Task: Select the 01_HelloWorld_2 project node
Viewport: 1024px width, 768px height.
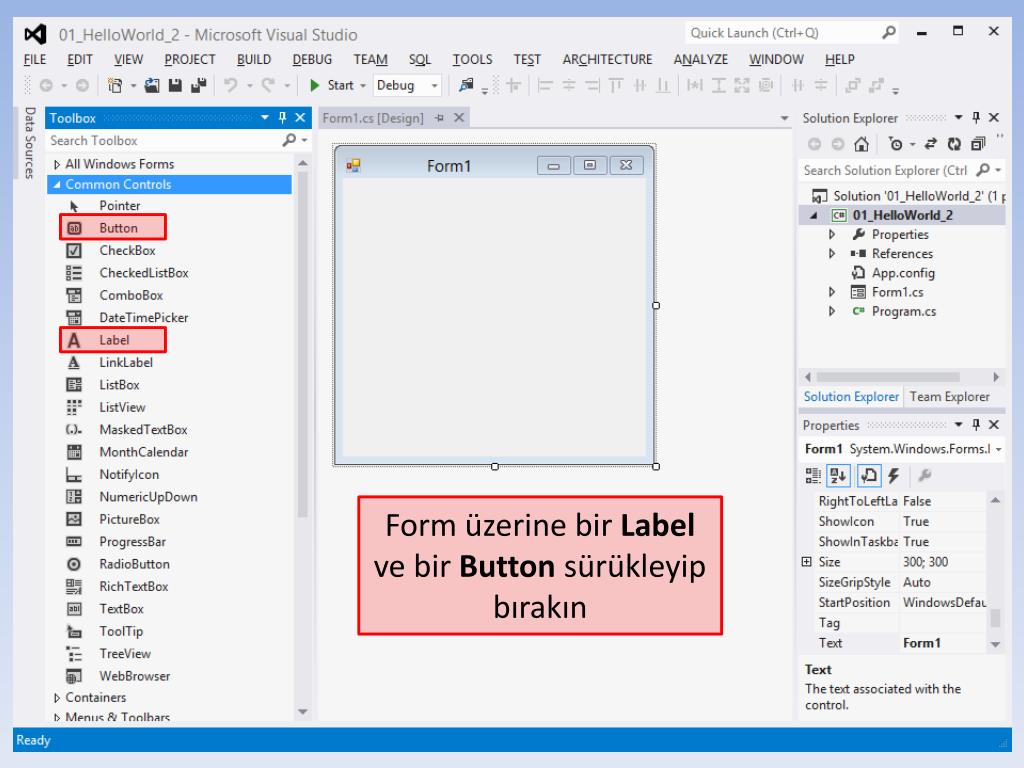Action: [x=902, y=215]
